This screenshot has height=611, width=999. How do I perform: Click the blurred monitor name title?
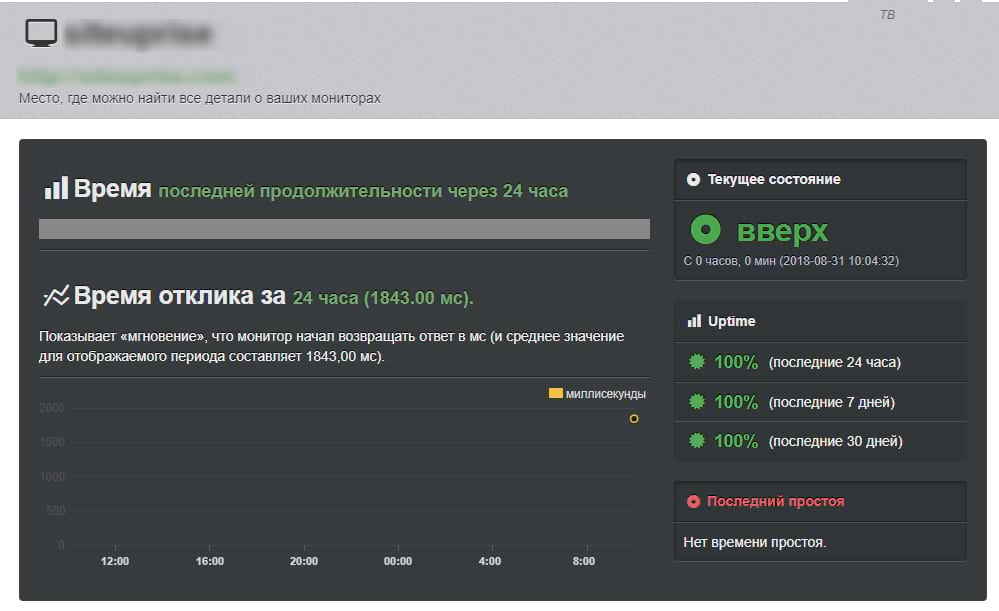click(x=138, y=34)
